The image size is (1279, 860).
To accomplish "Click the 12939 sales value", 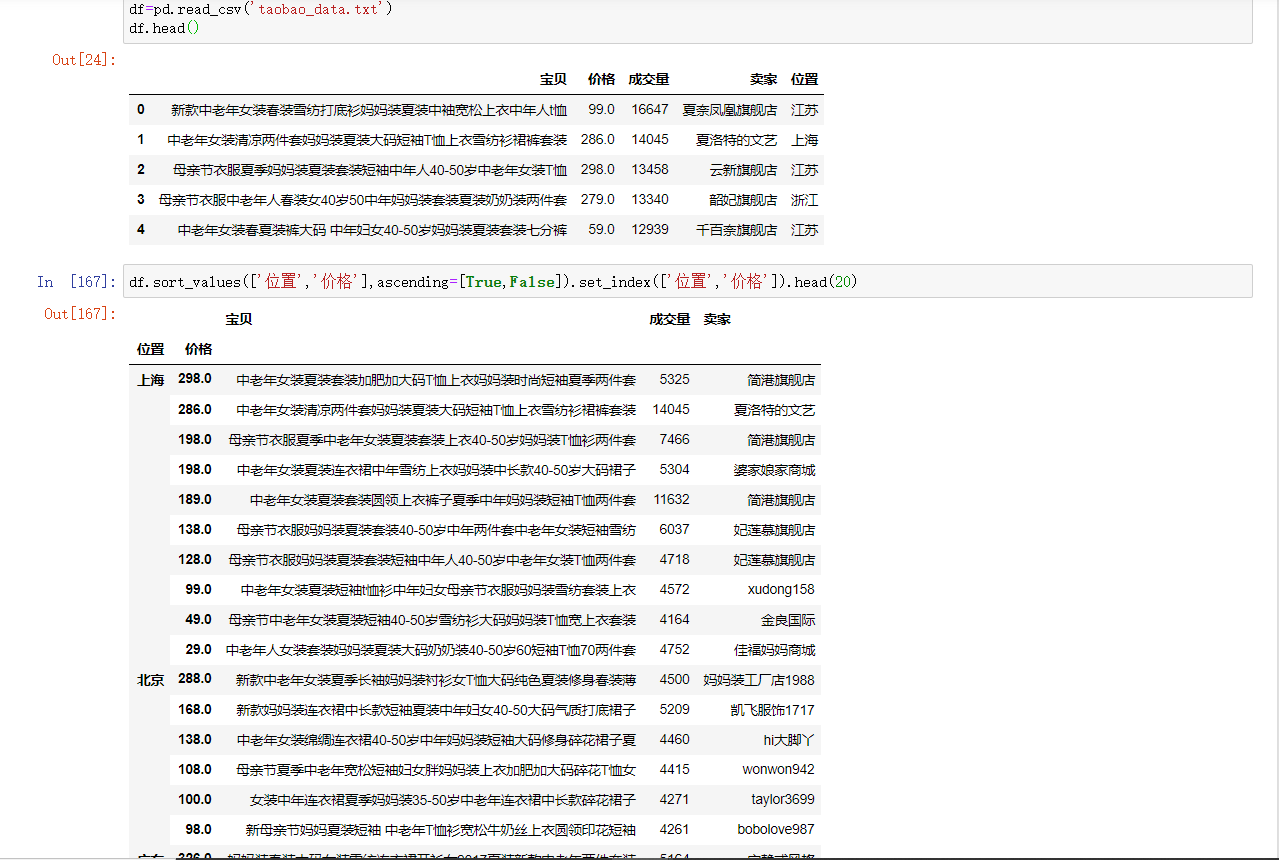I will [x=649, y=229].
